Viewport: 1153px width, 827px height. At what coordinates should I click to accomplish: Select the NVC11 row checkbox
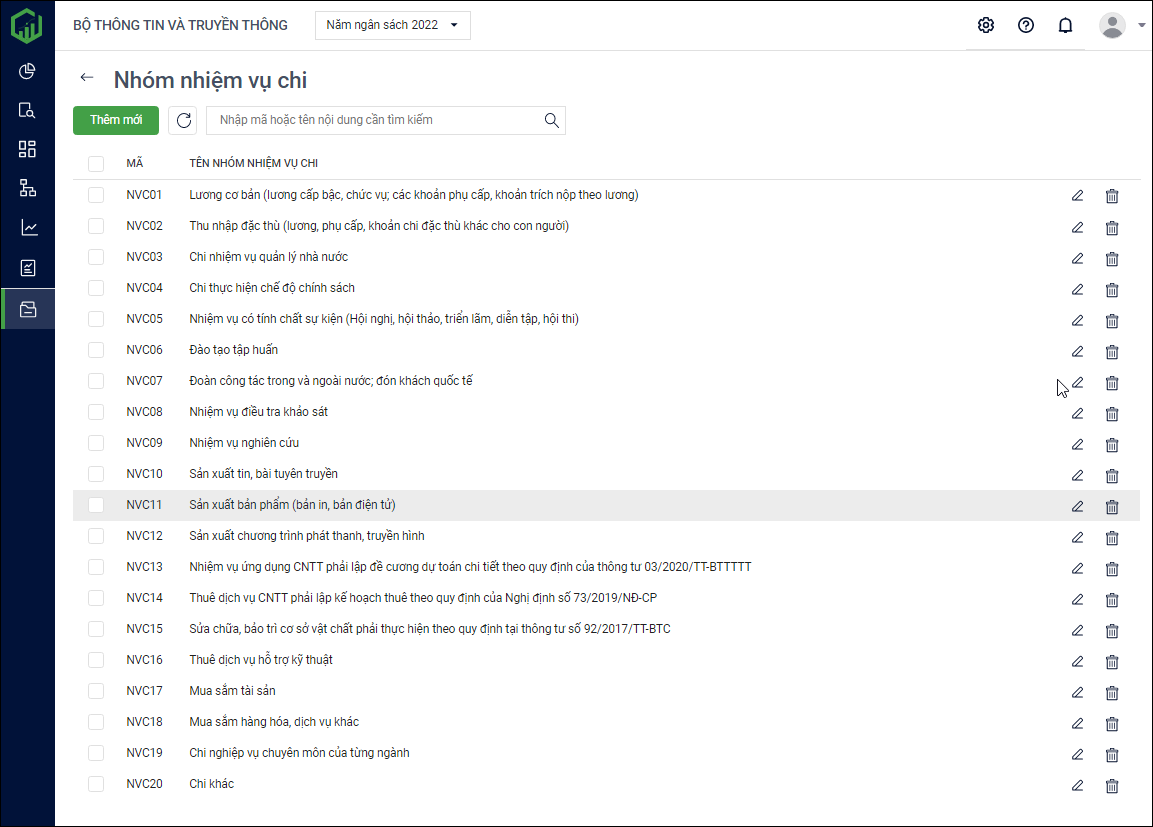[96, 505]
